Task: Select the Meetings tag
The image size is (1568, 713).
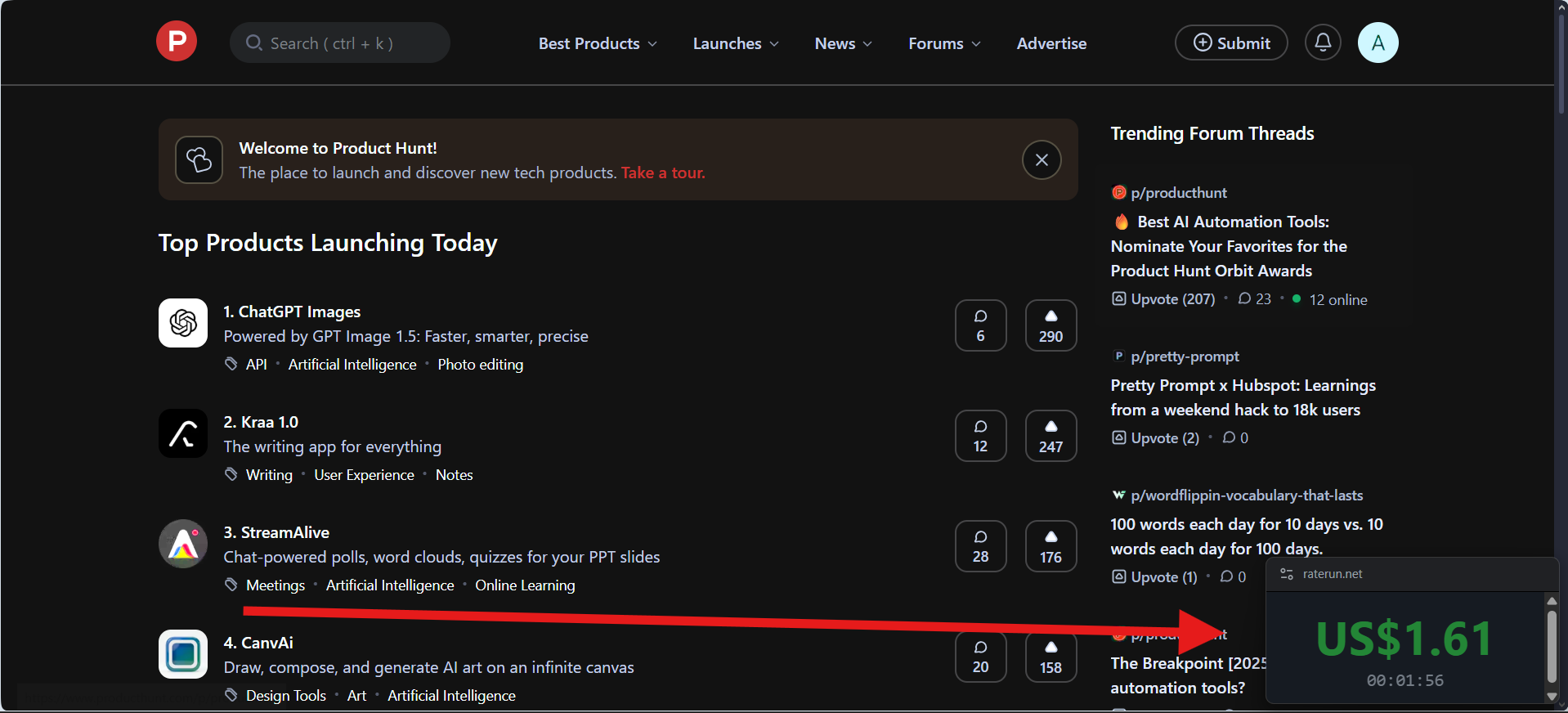Action: point(276,585)
